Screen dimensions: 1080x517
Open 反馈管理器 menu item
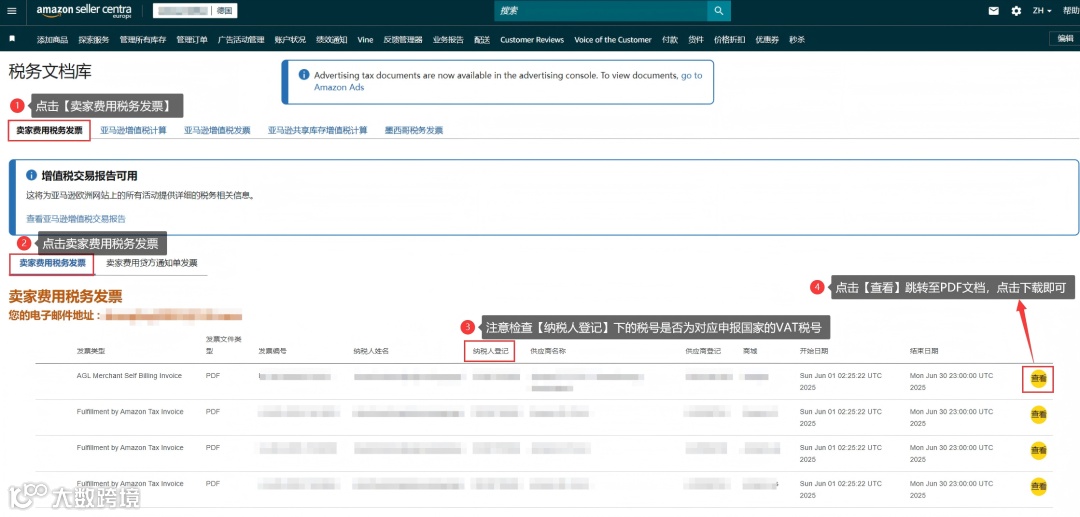403,40
